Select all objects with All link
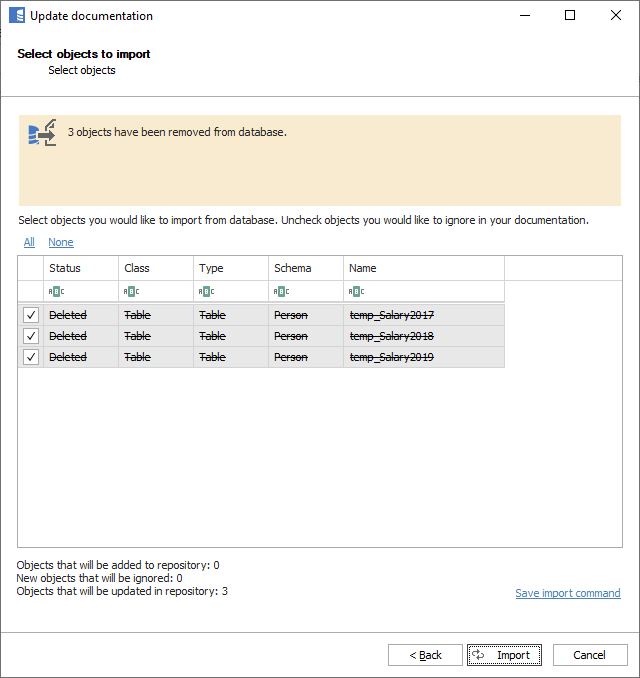This screenshot has height=678, width=640. coord(29,242)
